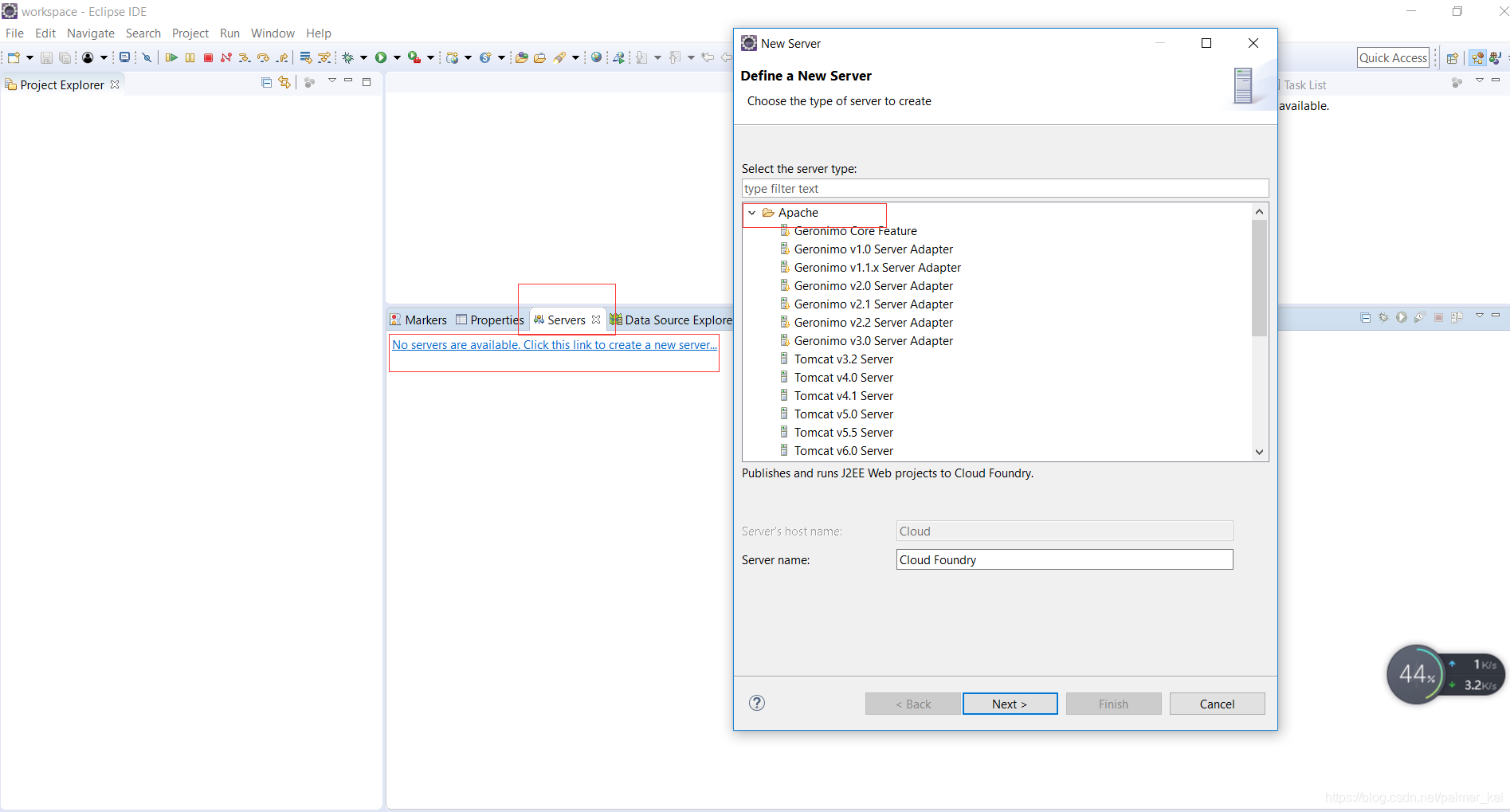Maximize the Project Explorer panel
Screen dimensions: 1510x812
(367, 81)
